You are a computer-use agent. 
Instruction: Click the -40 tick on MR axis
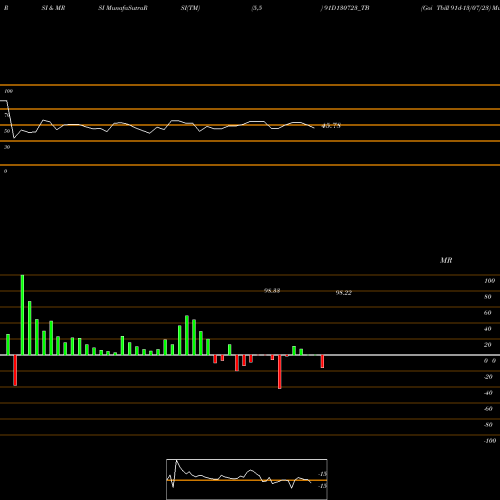pyautogui.click(x=488, y=393)
